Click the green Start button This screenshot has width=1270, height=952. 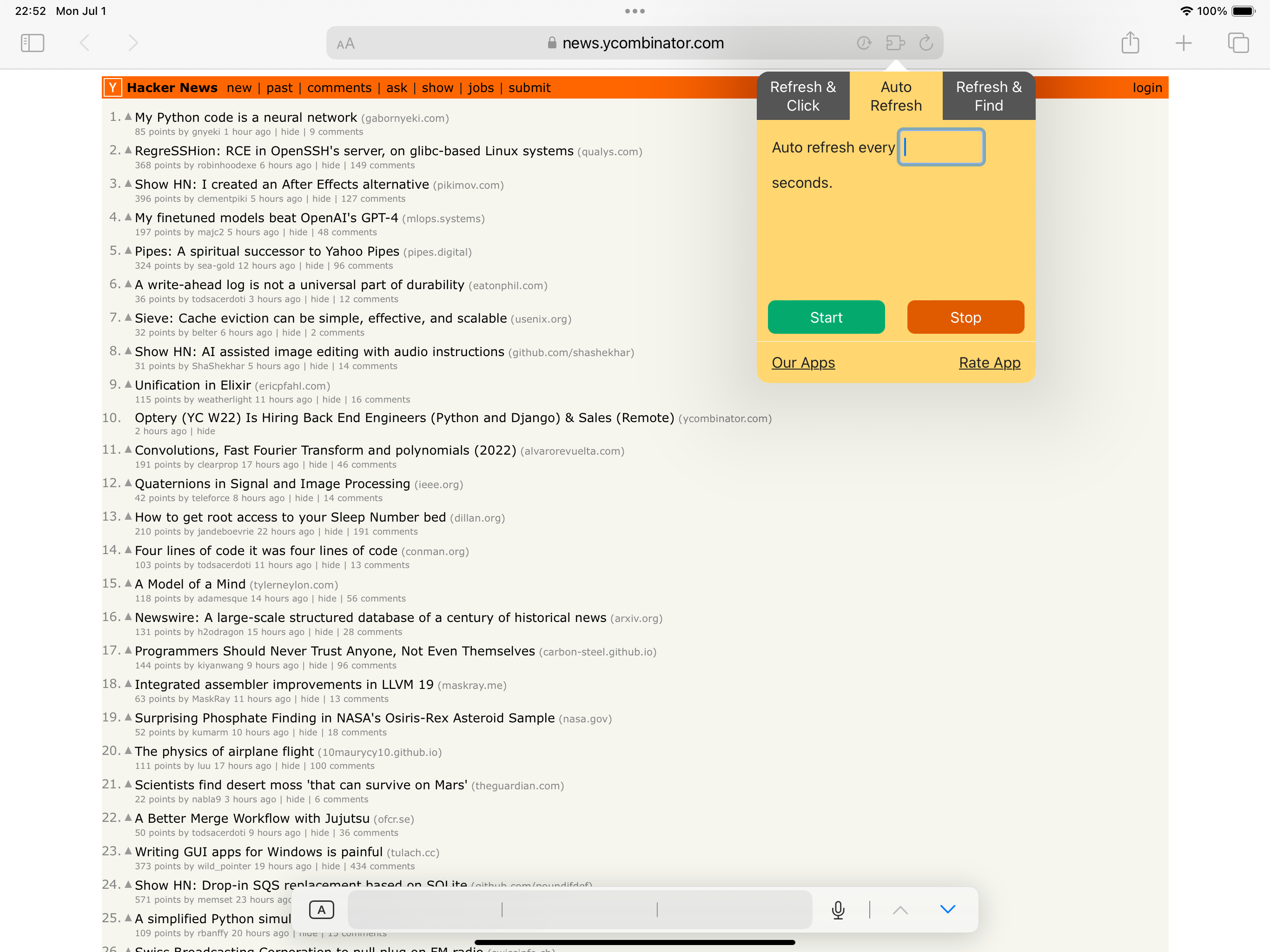(x=826, y=317)
